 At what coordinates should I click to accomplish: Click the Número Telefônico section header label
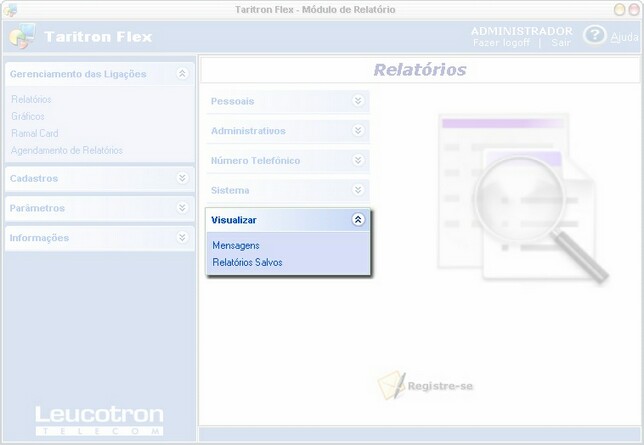click(x=255, y=160)
